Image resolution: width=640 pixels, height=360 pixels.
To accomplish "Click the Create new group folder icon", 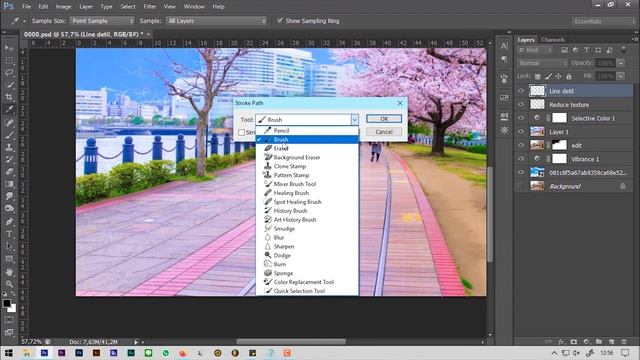I will (599, 341).
